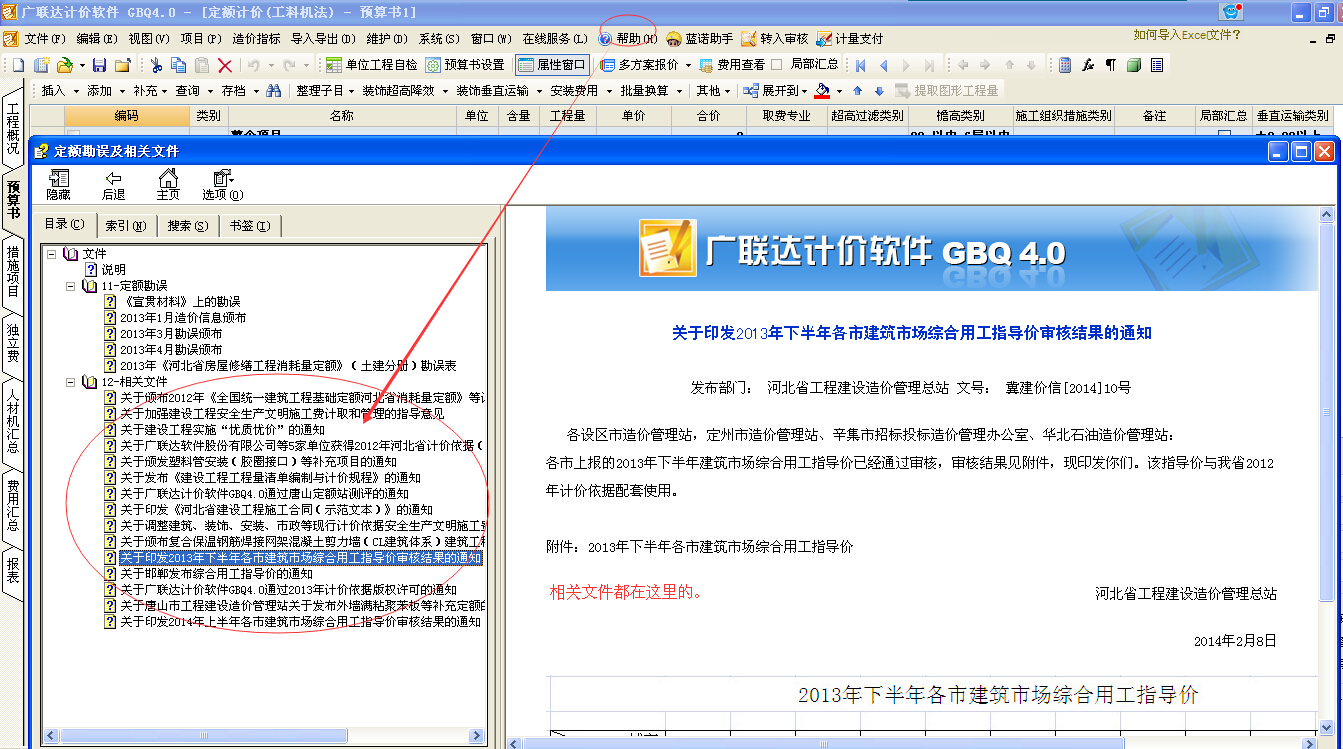Click the Paste clipboard icon
1343x749 pixels.
[x=202, y=65]
